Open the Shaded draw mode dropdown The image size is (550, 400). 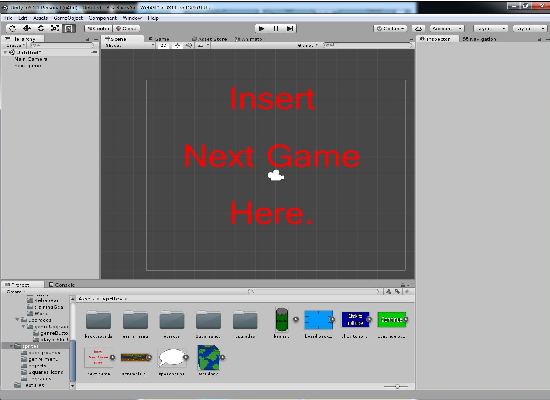129,46
